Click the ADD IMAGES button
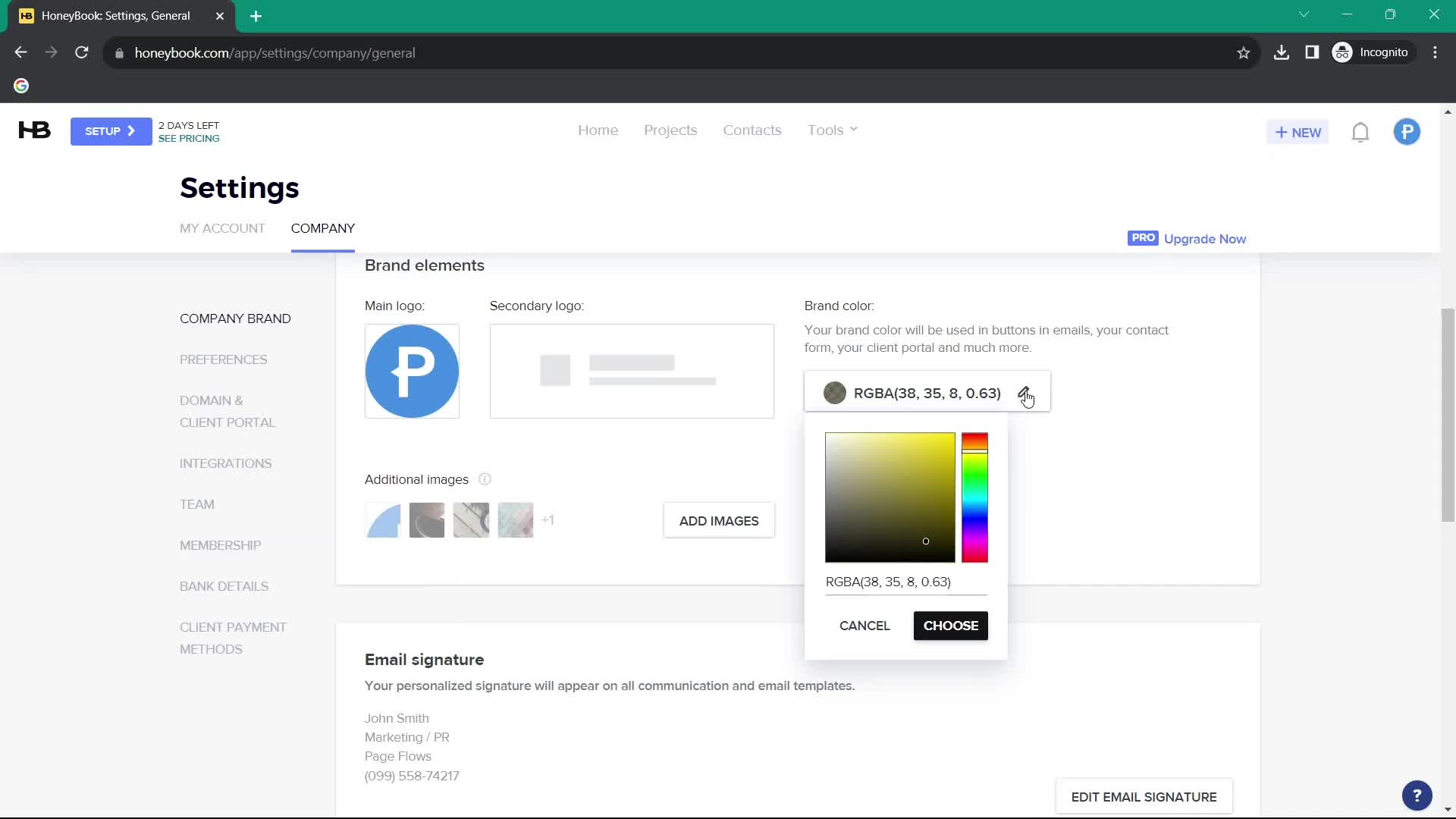This screenshot has height=819, width=1456. click(x=719, y=521)
